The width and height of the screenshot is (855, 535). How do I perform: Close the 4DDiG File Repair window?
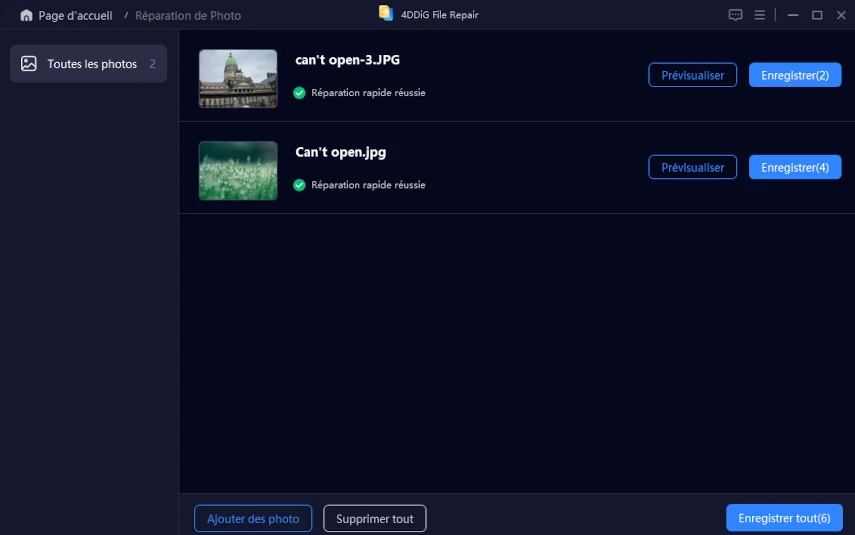(x=841, y=15)
